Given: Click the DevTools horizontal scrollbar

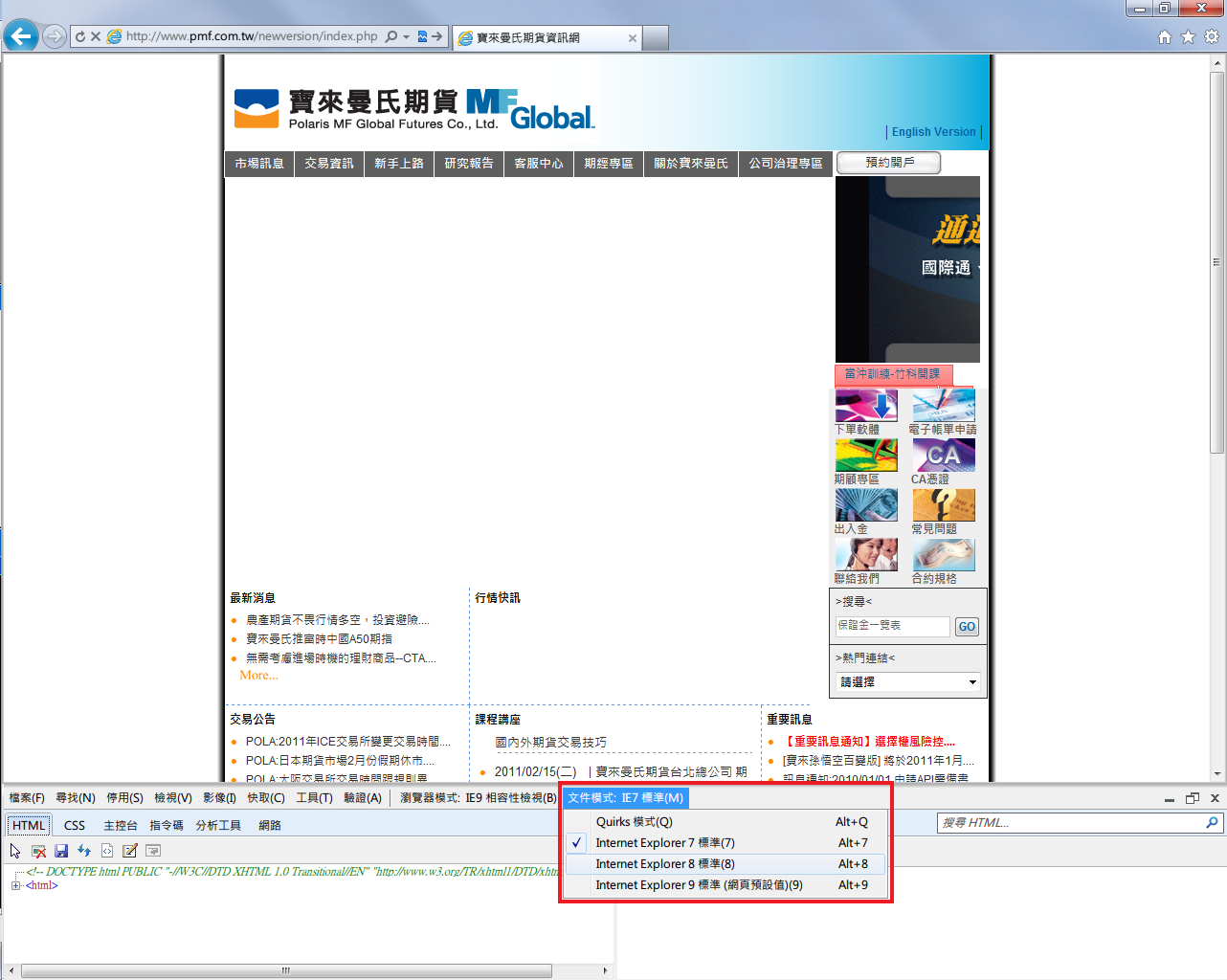Looking at the screenshot, I should click(x=286, y=970).
